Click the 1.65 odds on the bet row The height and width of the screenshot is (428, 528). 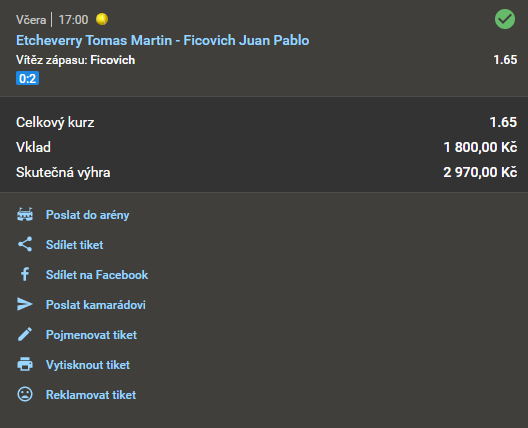[505, 60]
